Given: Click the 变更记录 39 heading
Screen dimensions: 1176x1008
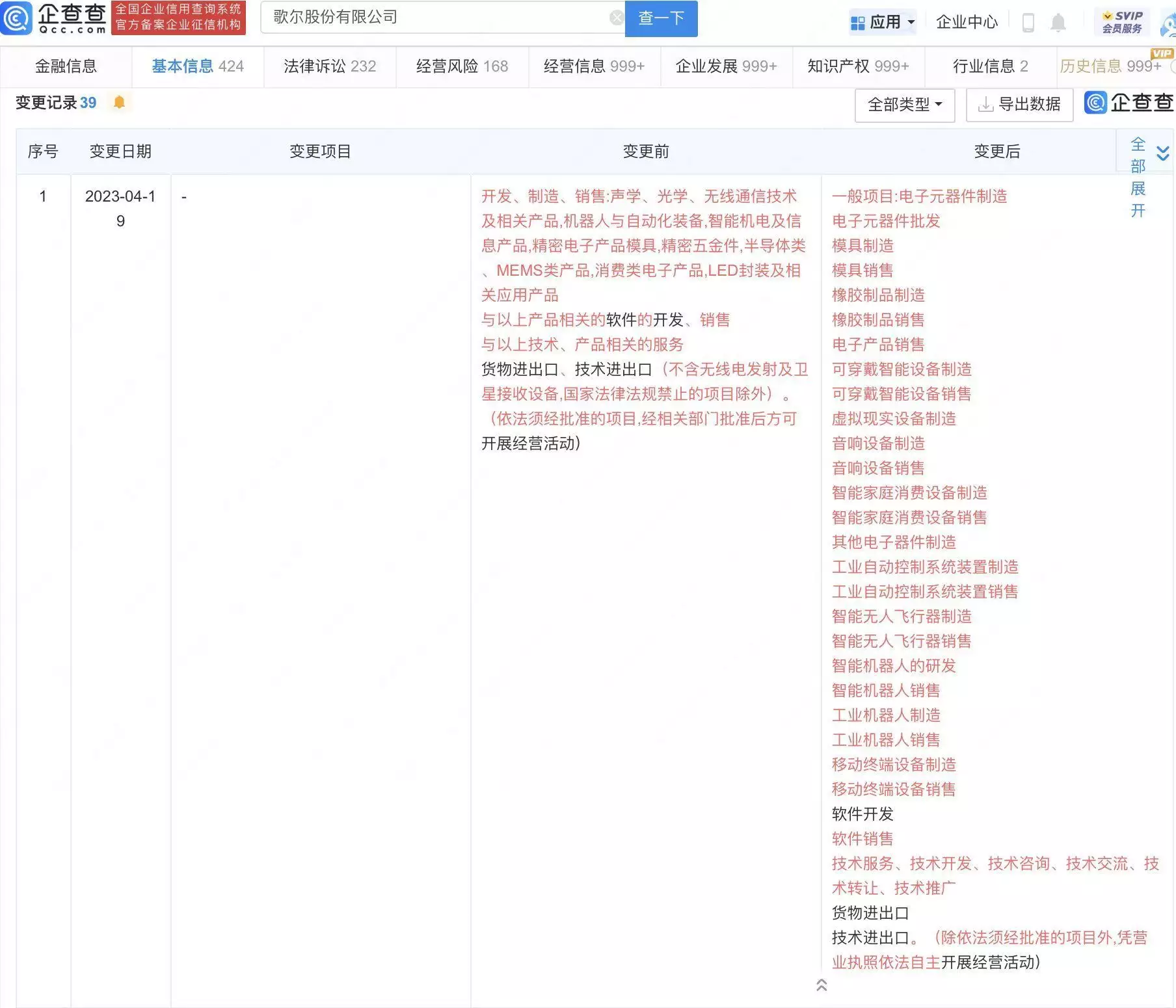Looking at the screenshot, I should 55,103.
